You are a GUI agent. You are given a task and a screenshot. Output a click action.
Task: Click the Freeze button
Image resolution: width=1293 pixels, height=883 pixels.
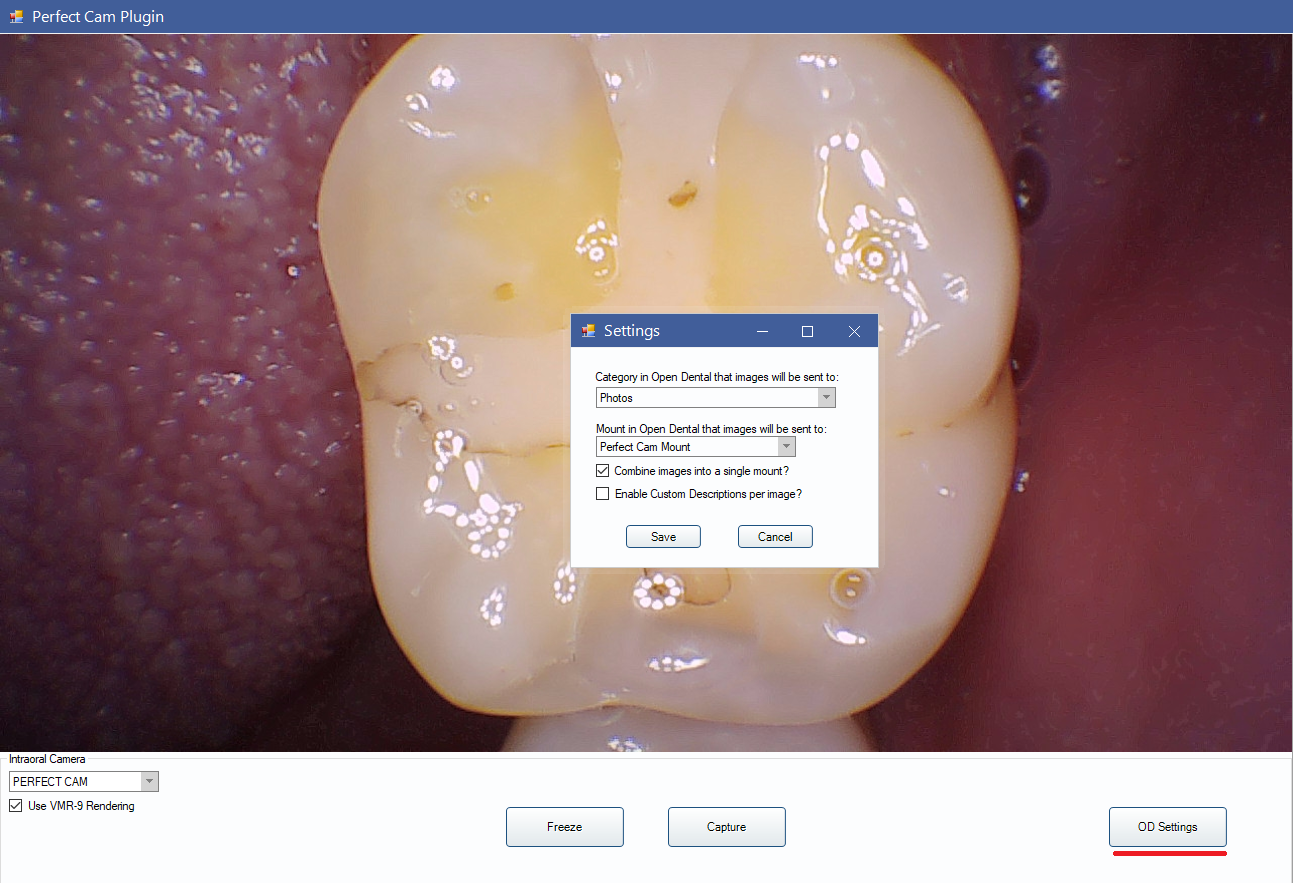565,827
